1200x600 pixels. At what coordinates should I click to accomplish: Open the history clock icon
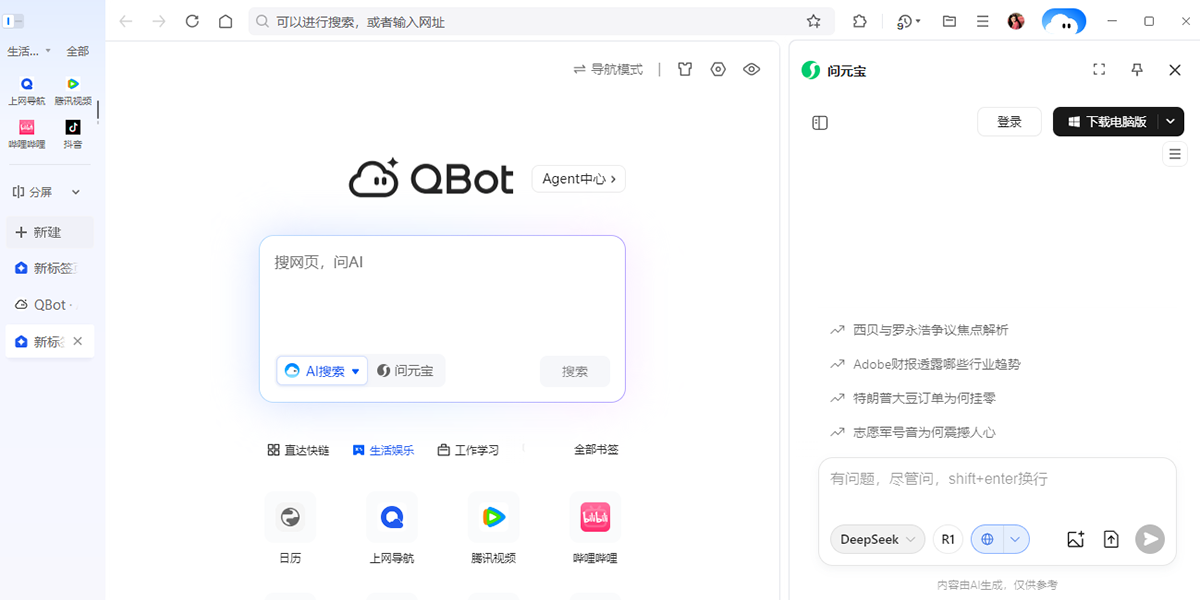(908, 21)
